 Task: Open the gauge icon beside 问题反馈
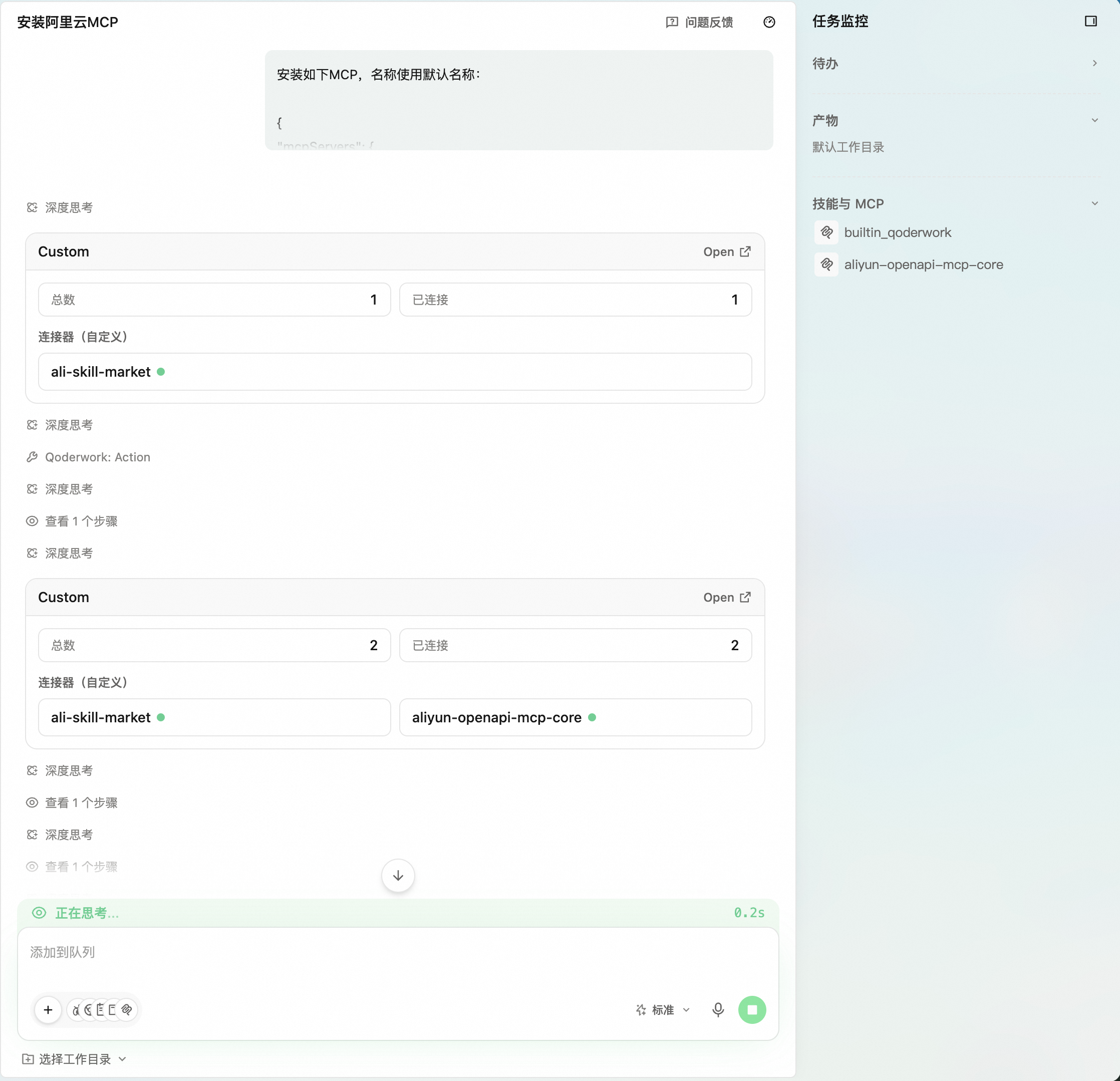point(769,22)
